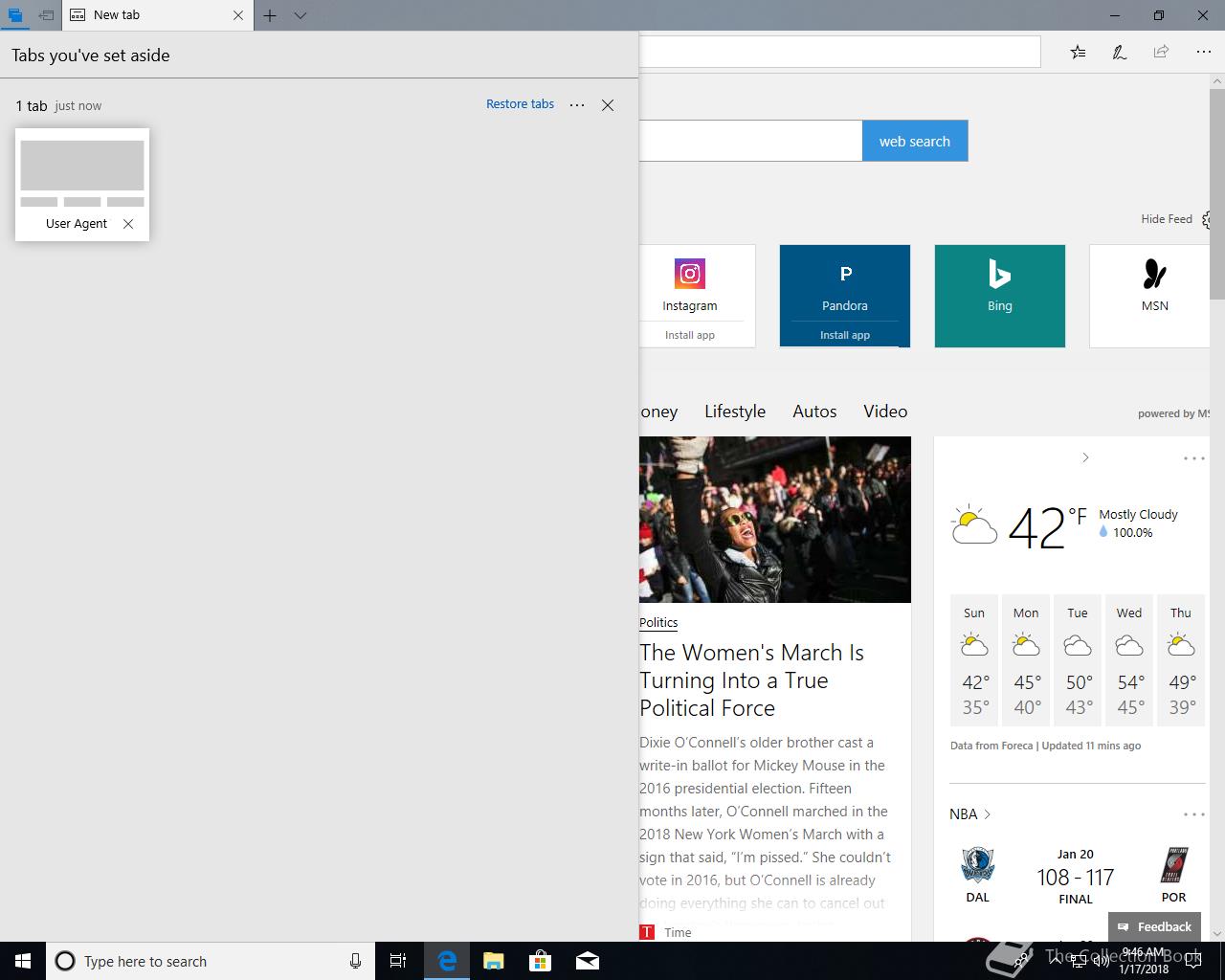This screenshot has height=980, width=1225.
Task: Click the Cortana microphone icon
Action: tap(356, 961)
